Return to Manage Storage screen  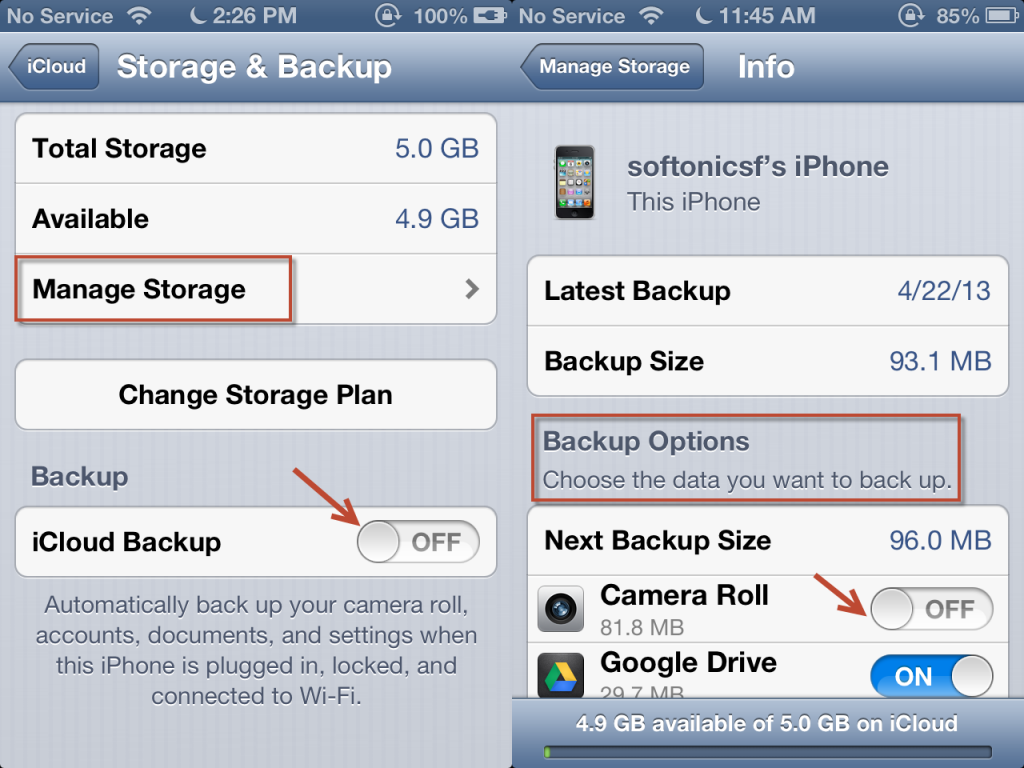pos(612,68)
